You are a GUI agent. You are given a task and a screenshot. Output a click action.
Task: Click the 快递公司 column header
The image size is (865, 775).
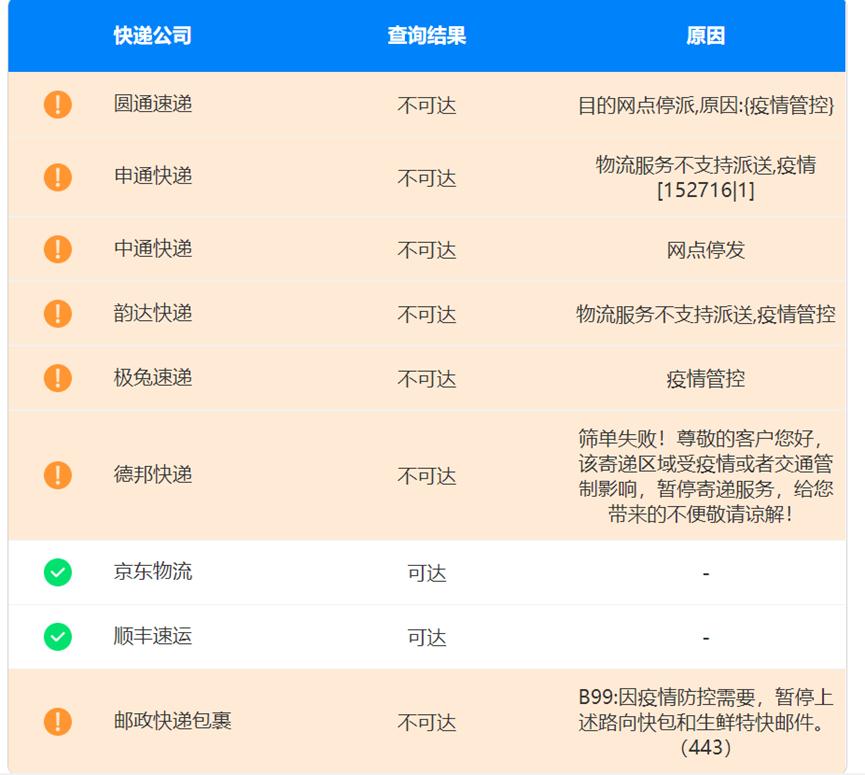click(152, 36)
